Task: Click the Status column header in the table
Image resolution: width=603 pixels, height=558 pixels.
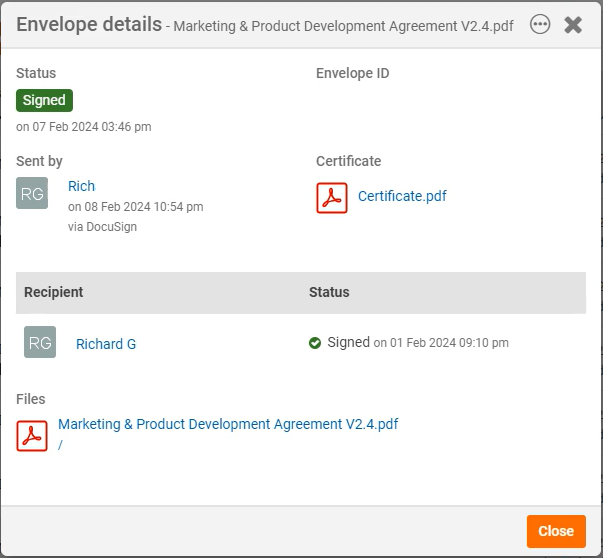Action: [329, 292]
